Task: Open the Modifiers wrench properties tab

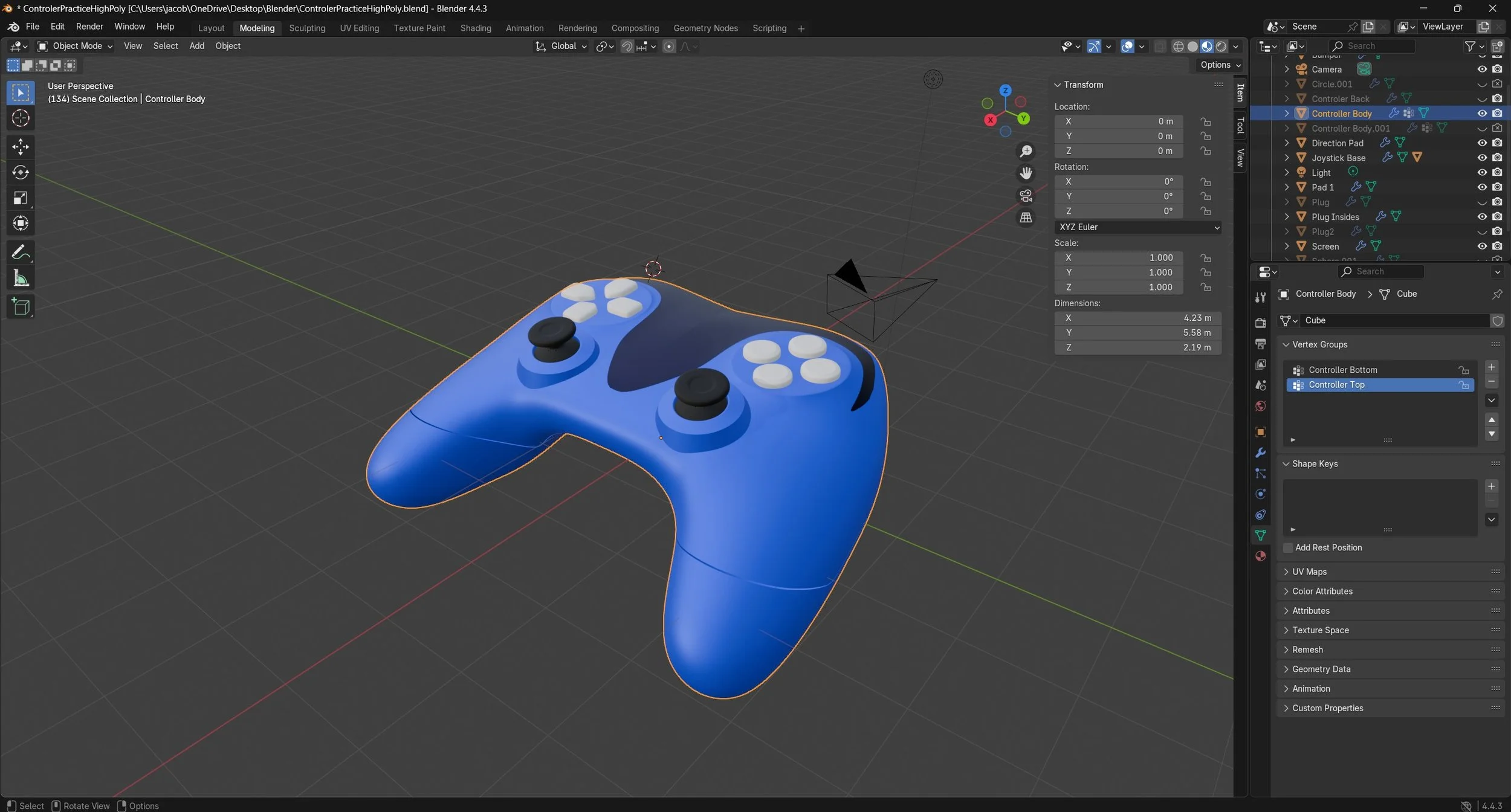Action: point(1260,453)
